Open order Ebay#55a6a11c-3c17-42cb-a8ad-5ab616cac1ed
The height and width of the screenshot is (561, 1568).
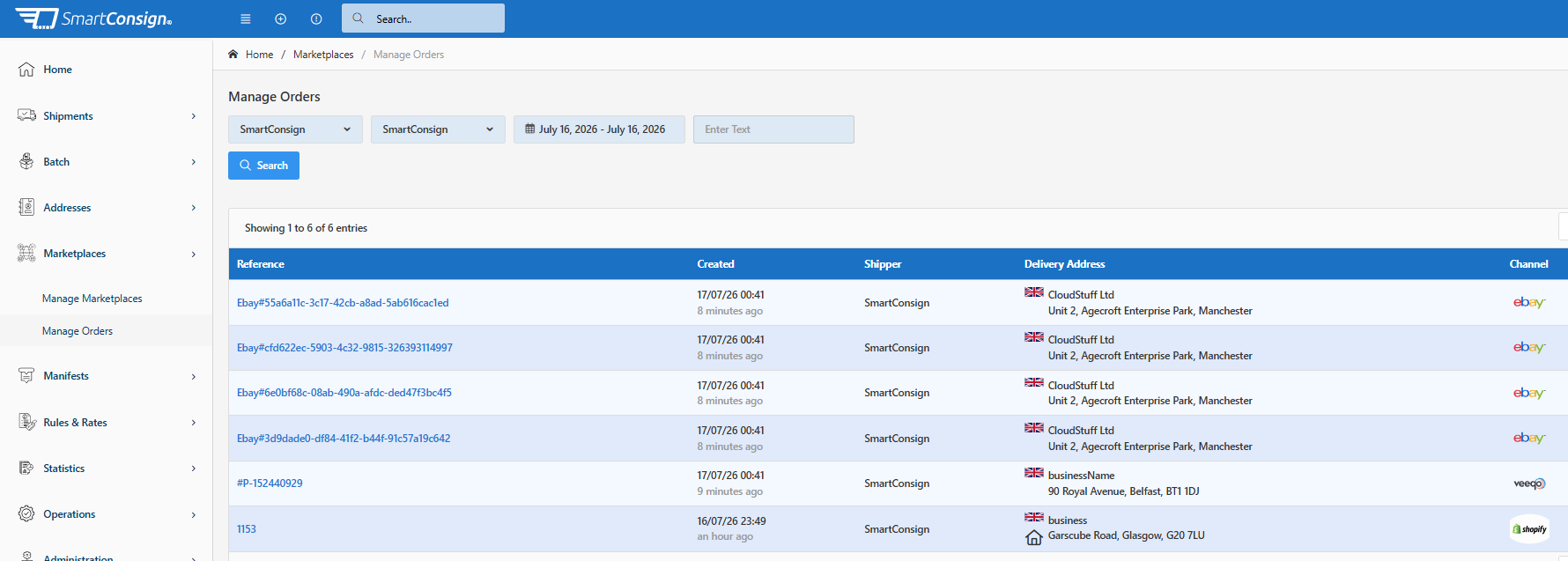tap(343, 303)
